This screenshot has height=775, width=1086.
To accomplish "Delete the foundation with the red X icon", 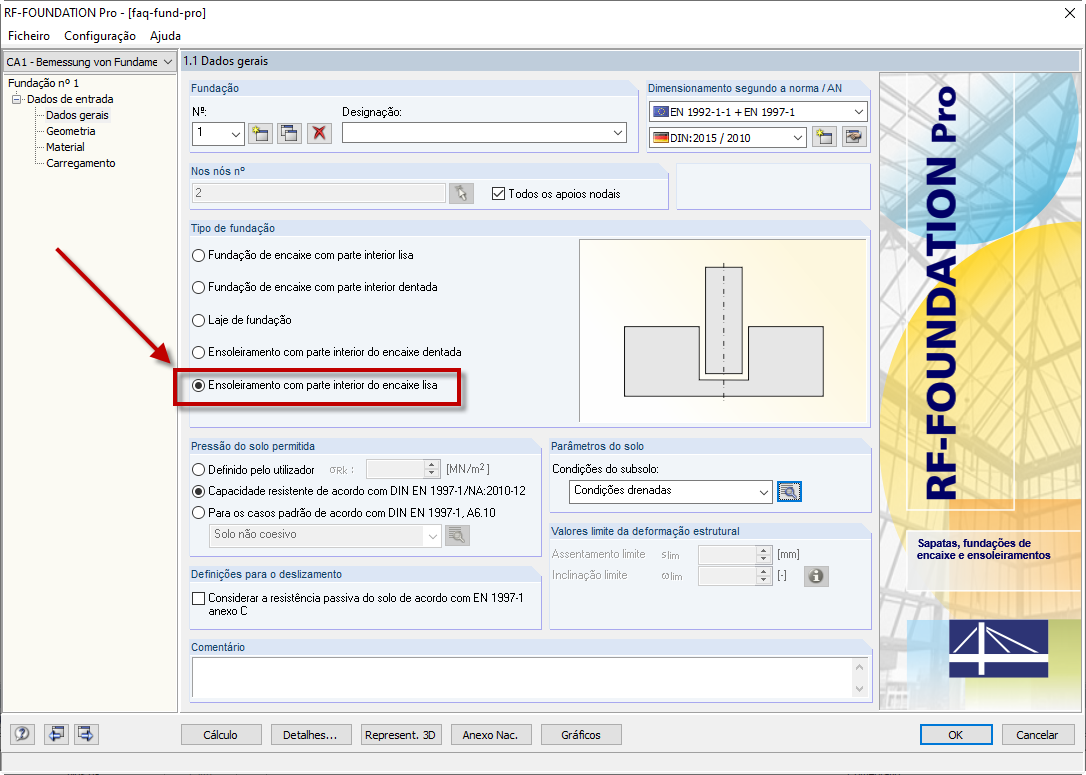I will [x=319, y=133].
